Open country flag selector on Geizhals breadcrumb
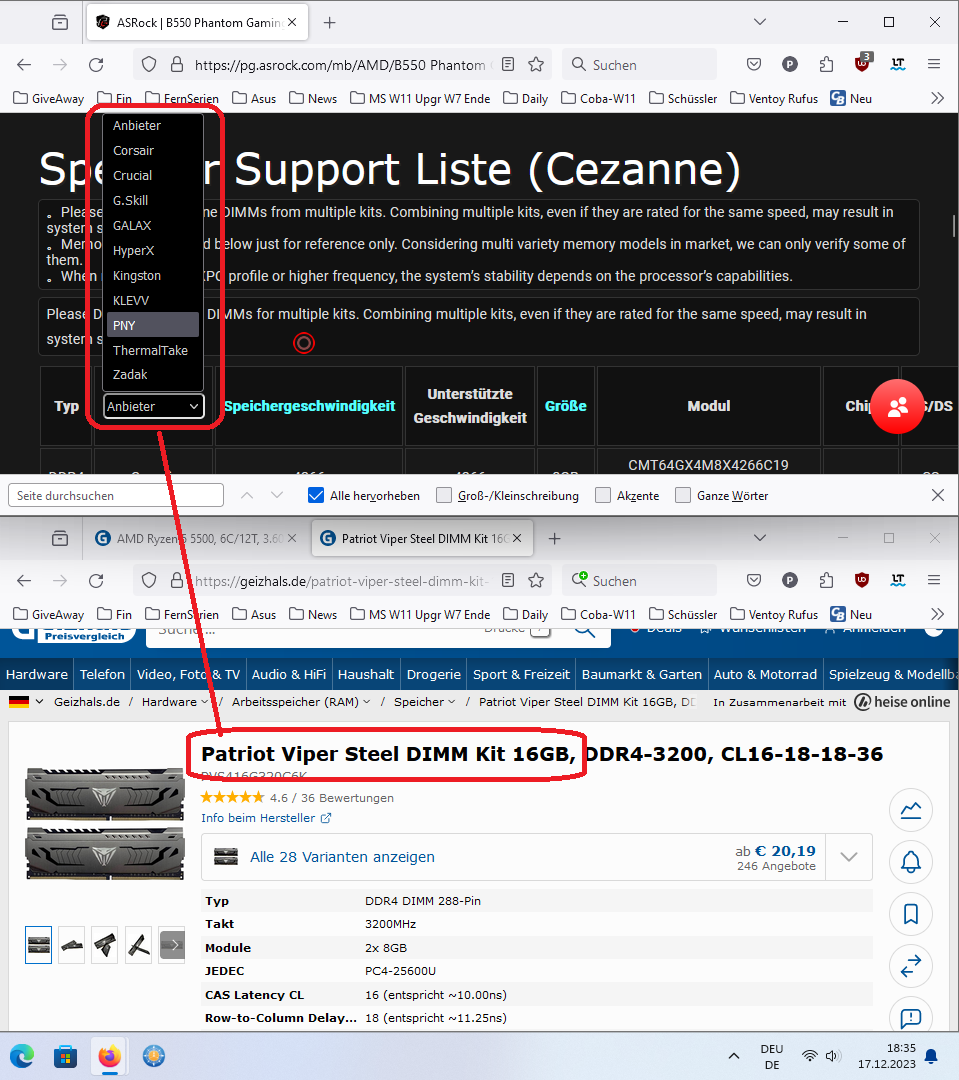 tap(25, 702)
